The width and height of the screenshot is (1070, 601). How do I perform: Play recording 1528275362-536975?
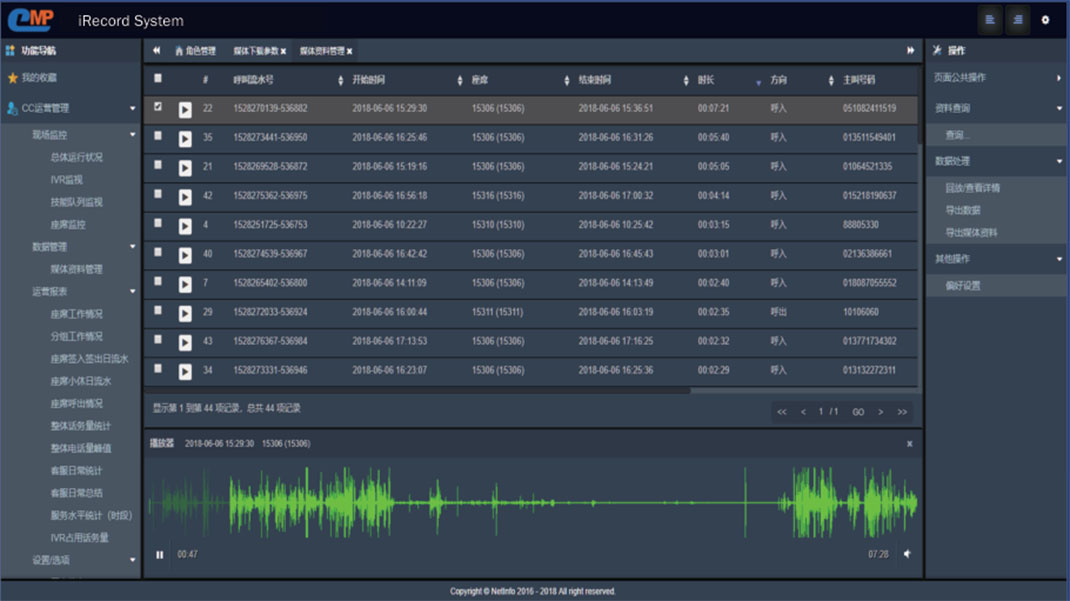pos(185,197)
